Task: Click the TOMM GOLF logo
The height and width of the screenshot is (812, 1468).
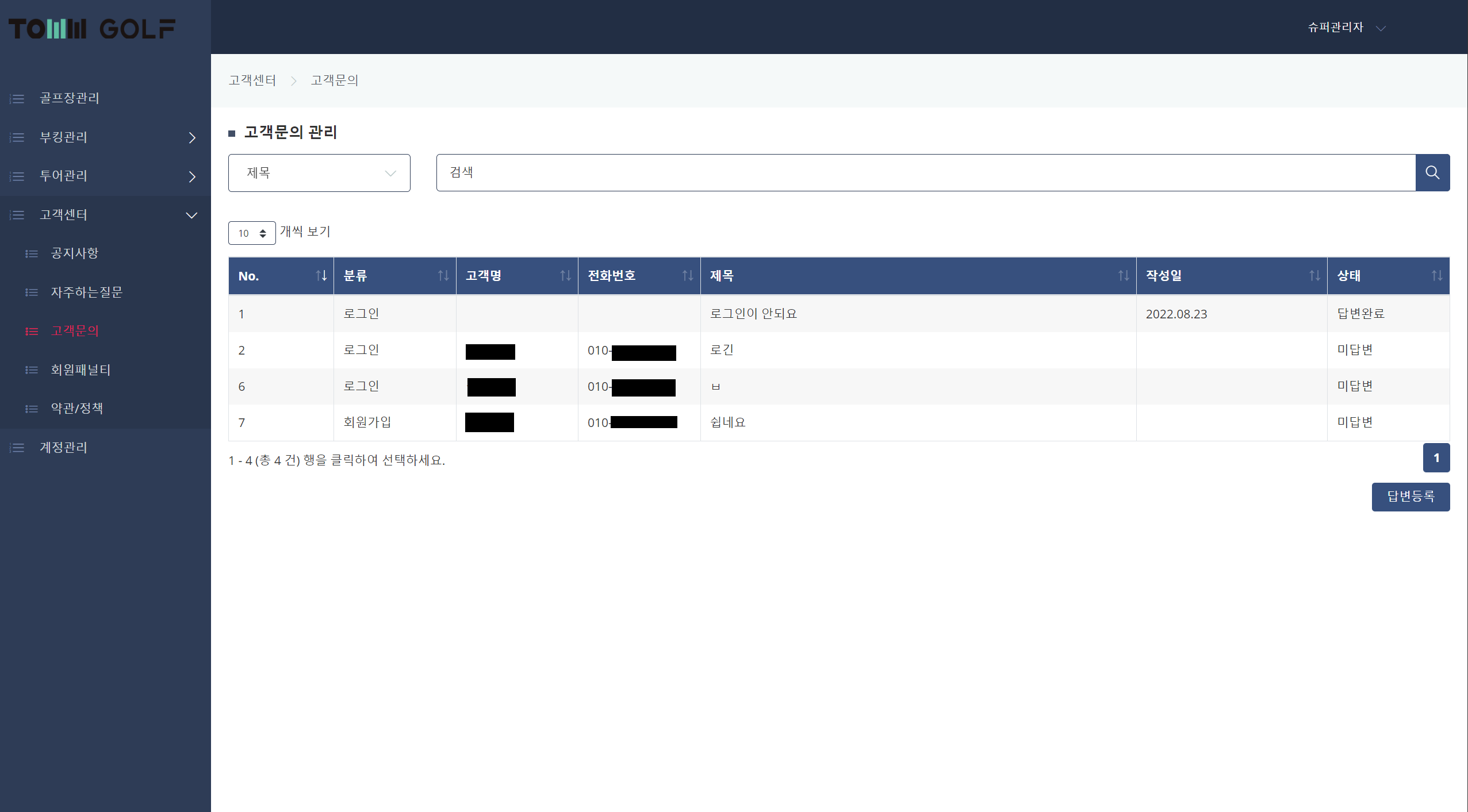Action: click(92, 29)
